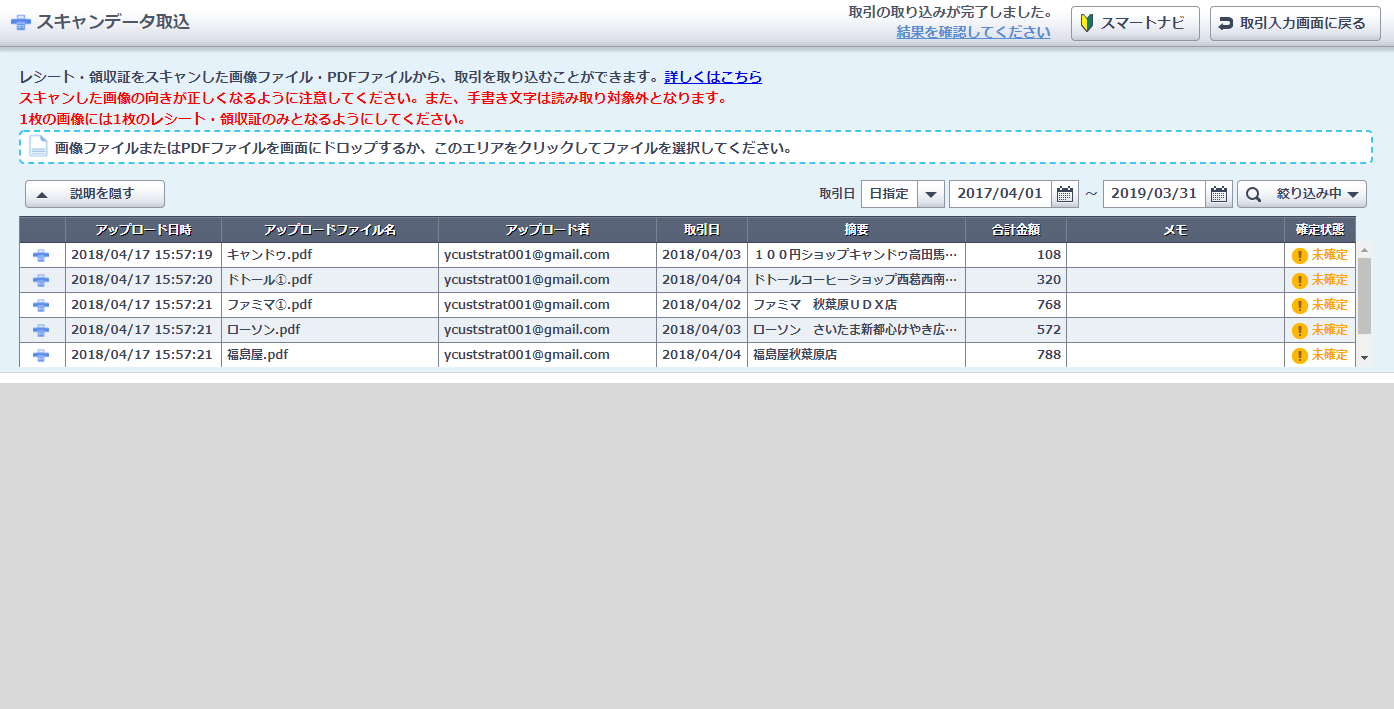Click the warning icon for 福島屋.pdf status

pos(1300,355)
